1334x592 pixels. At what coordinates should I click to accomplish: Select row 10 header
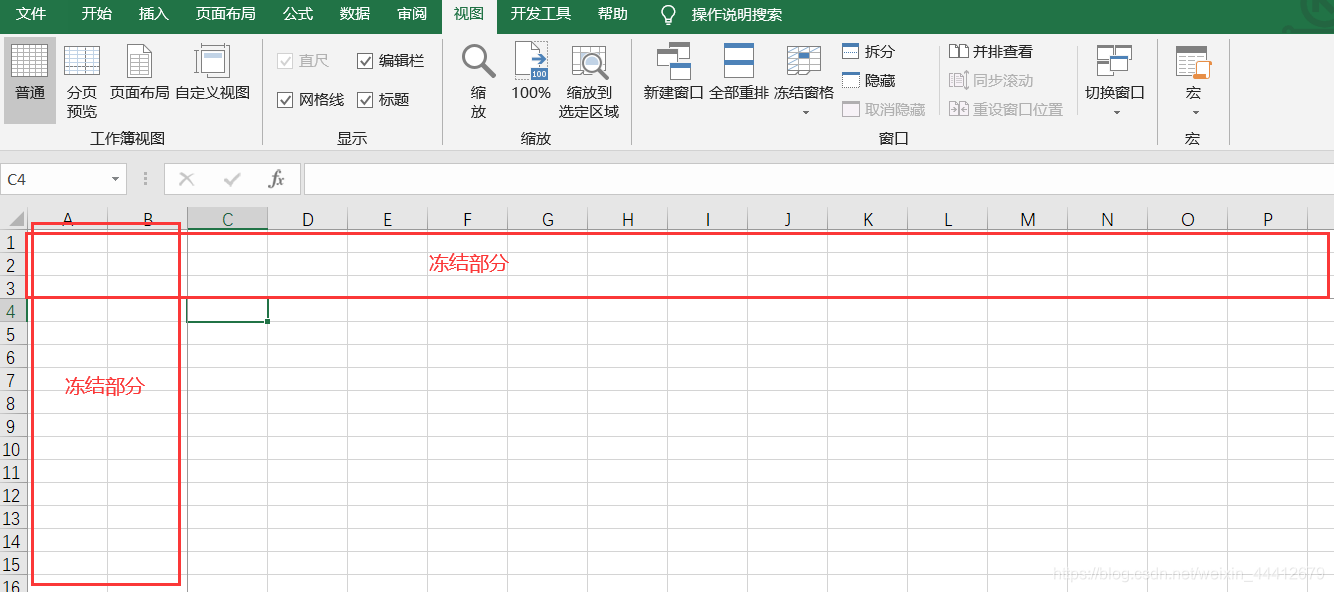coord(13,449)
